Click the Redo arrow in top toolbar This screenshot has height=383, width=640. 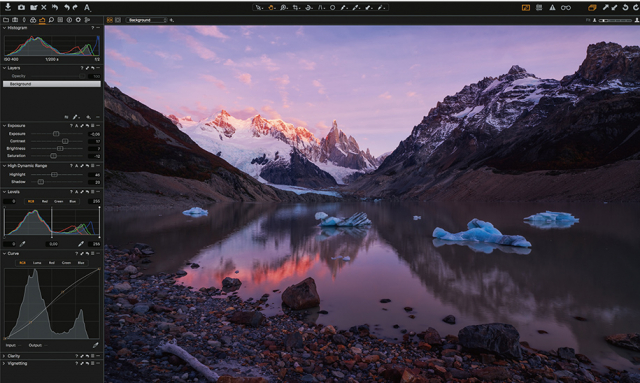pyautogui.click(x=76, y=7)
